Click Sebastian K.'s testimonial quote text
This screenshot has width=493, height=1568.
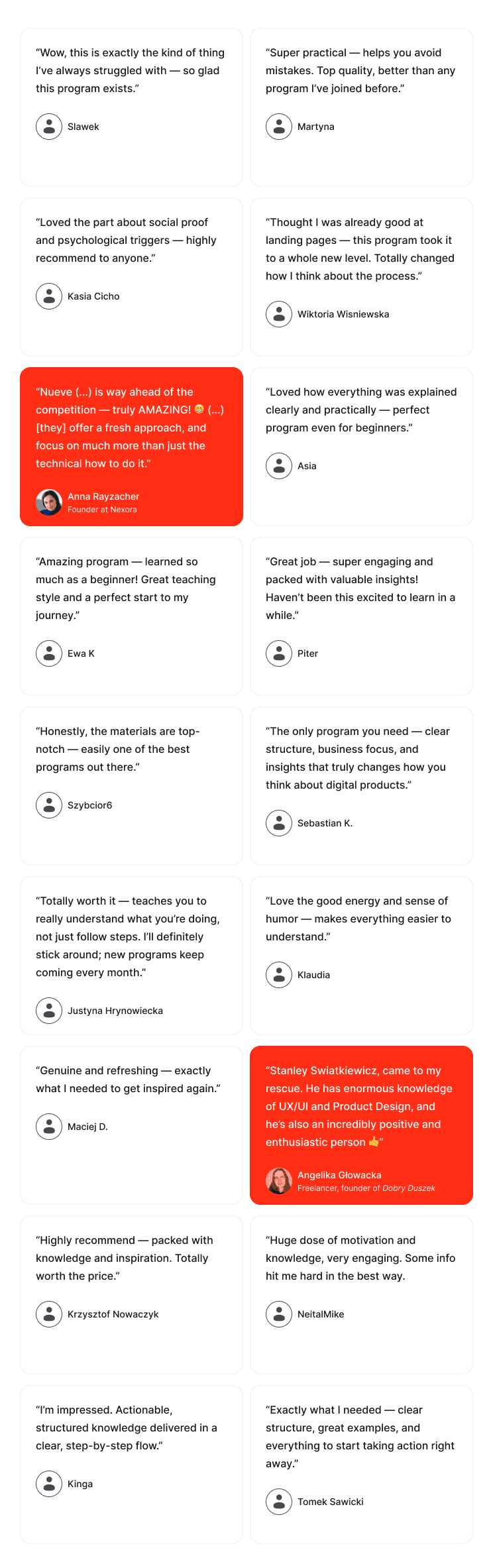[358, 758]
